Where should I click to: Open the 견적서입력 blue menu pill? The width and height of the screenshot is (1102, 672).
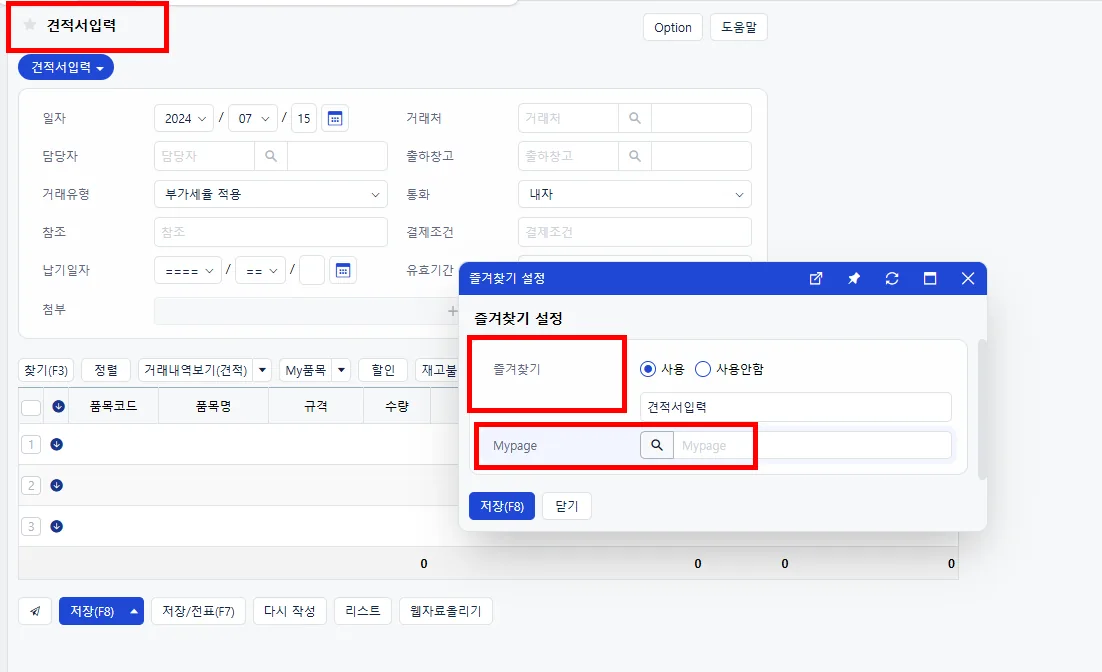pos(66,67)
